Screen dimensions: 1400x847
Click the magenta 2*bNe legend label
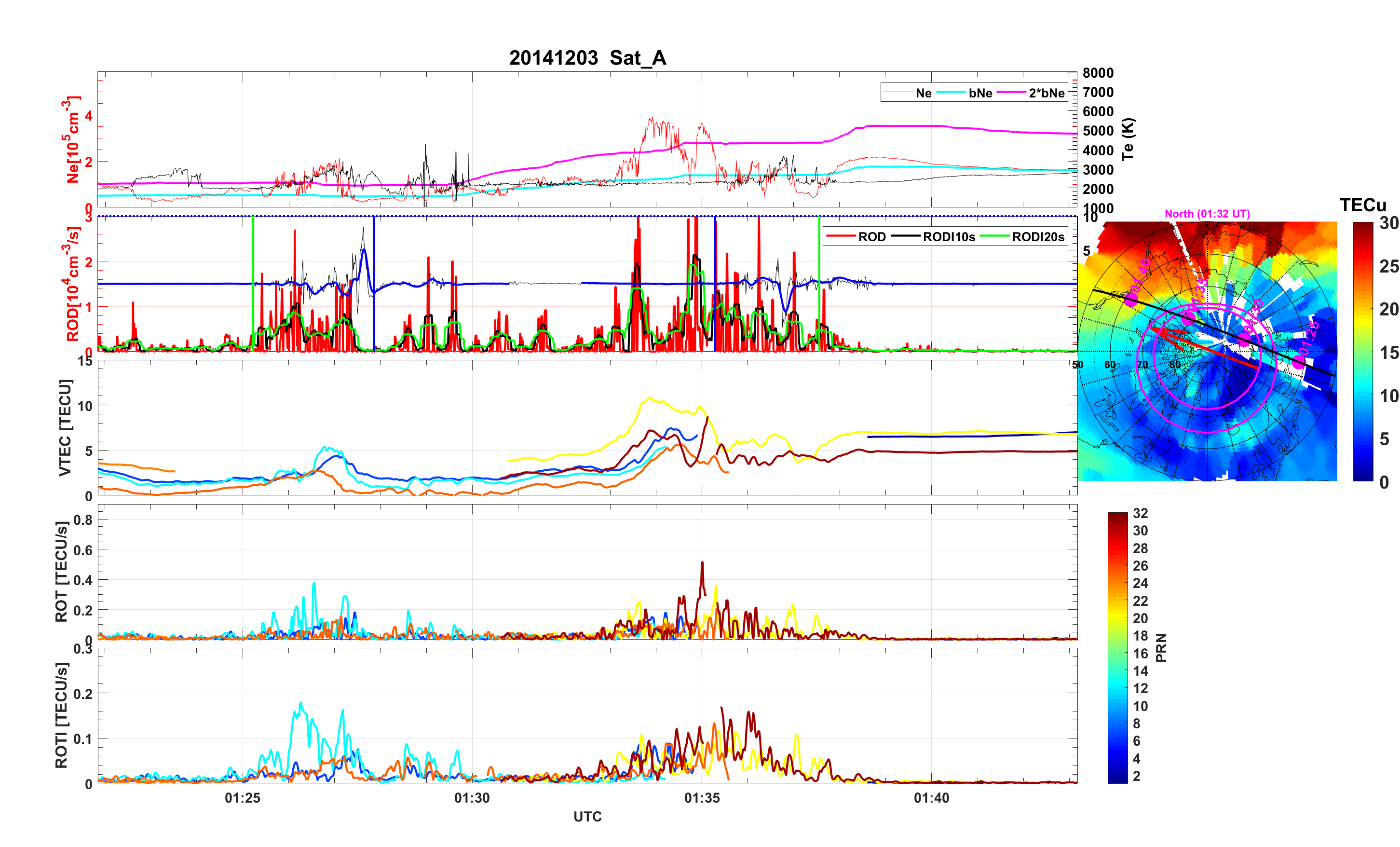tap(1046, 93)
